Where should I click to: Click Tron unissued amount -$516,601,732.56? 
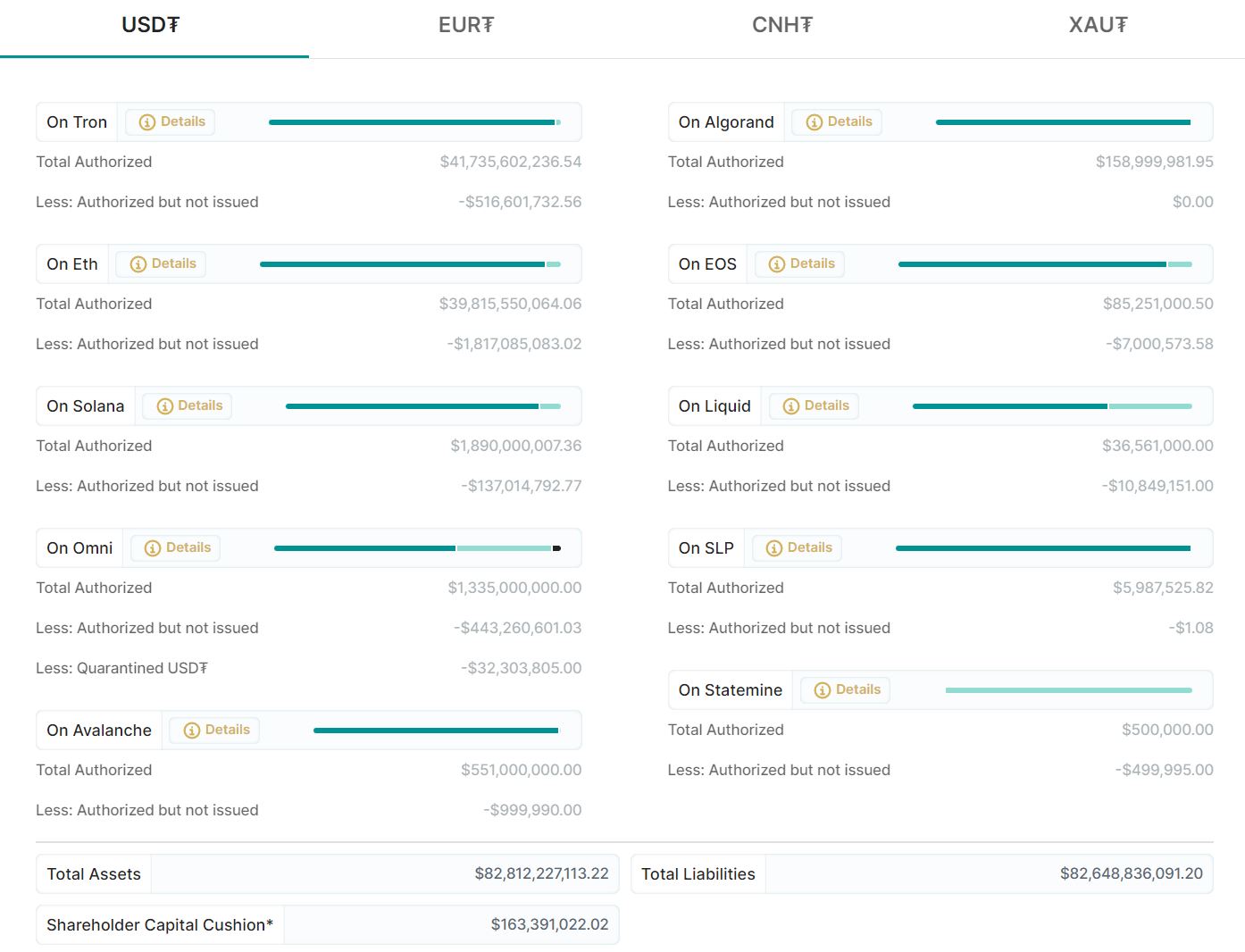(x=520, y=202)
